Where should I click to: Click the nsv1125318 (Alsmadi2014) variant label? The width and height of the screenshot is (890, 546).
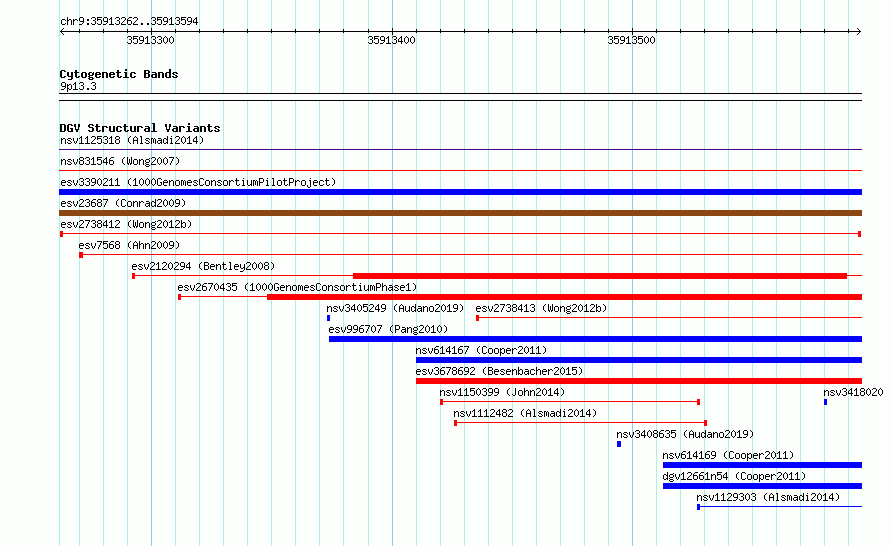pos(132,140)
